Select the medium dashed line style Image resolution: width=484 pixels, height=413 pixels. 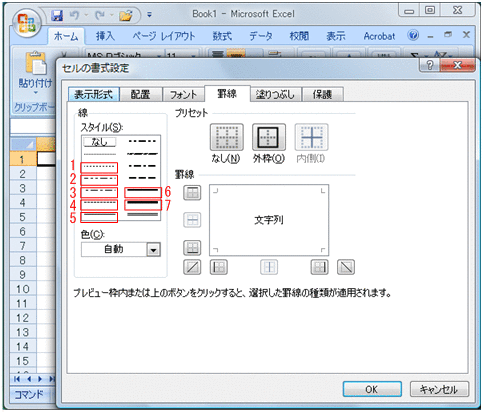(142, 178)
